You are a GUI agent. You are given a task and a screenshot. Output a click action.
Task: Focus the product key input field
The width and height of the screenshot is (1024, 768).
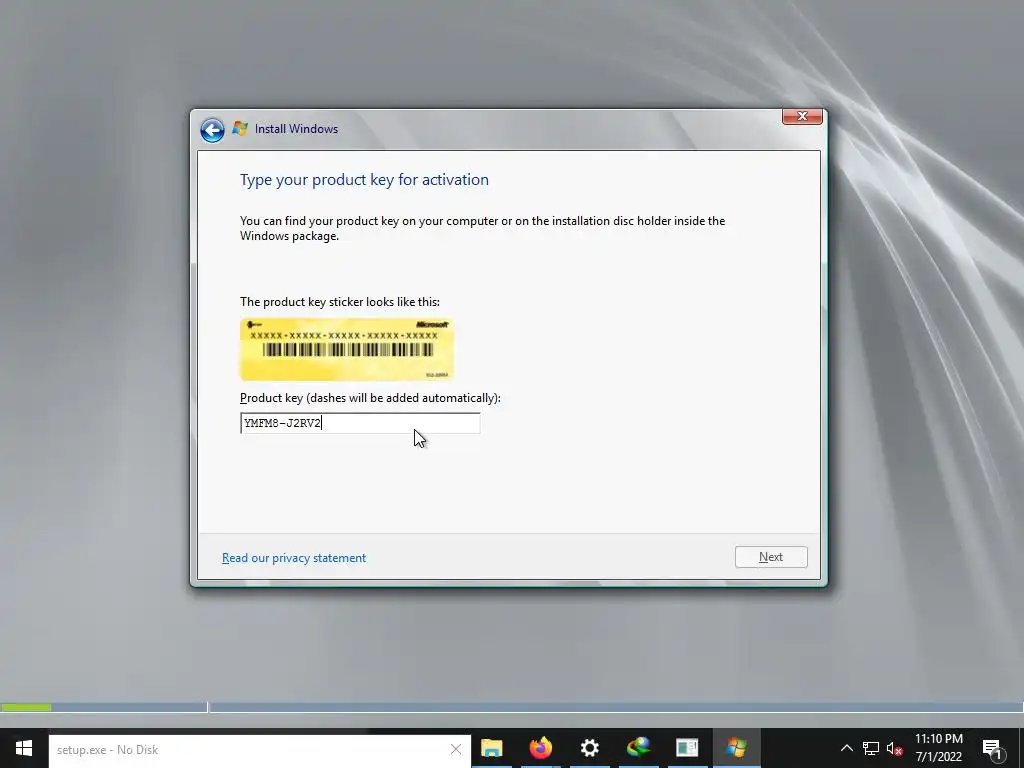(360, 423)
